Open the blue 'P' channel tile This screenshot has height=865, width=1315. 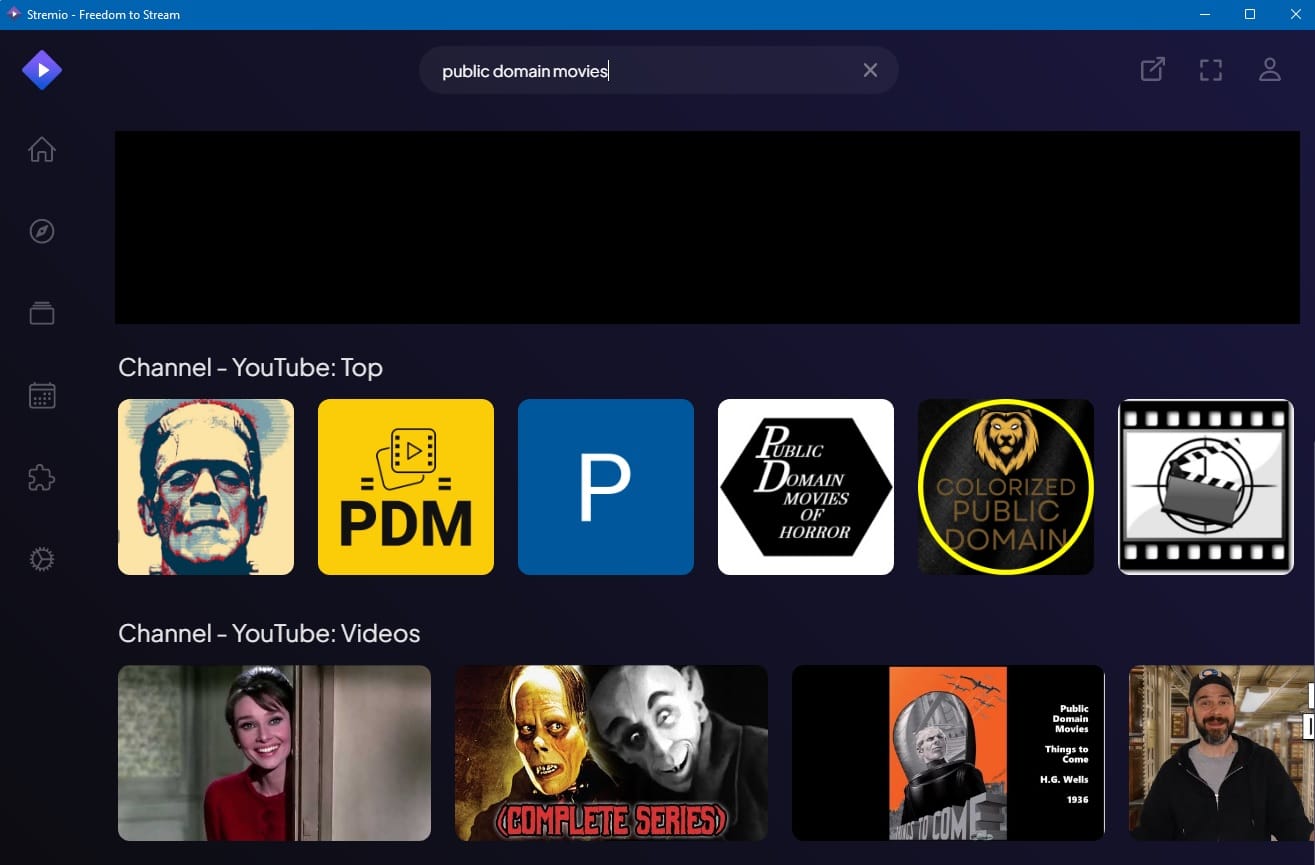pos(606,487)
